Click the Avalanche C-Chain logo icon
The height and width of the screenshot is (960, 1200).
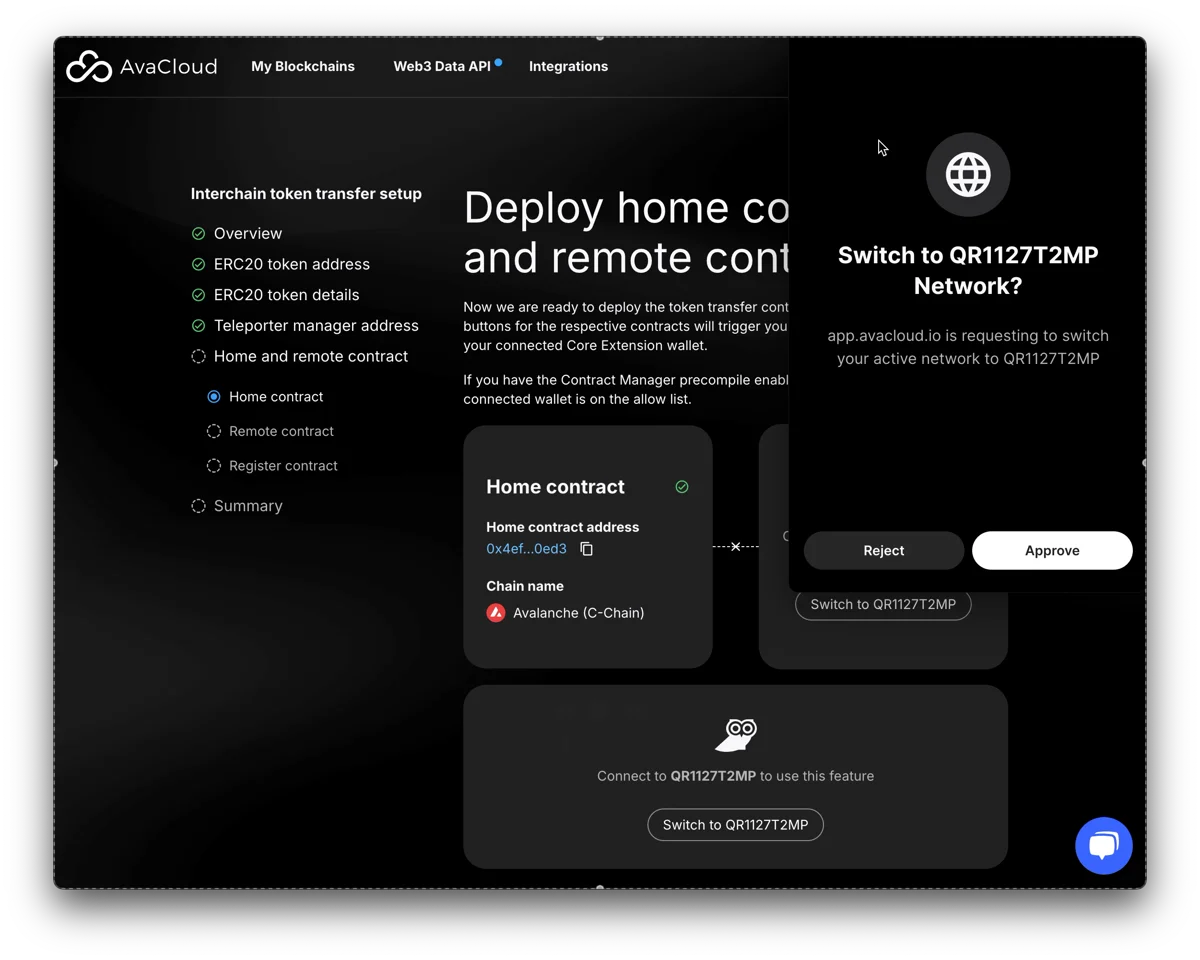[x=496, y=613]
